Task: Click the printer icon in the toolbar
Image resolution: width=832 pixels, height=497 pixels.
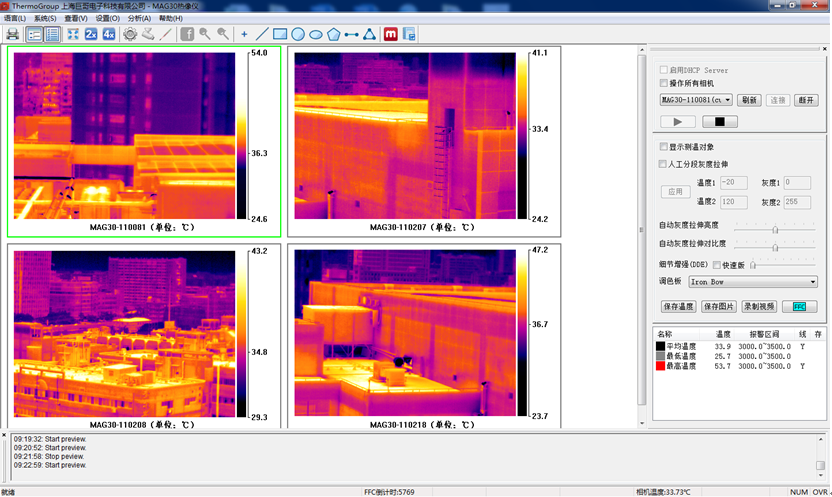Action: [12, 34]
